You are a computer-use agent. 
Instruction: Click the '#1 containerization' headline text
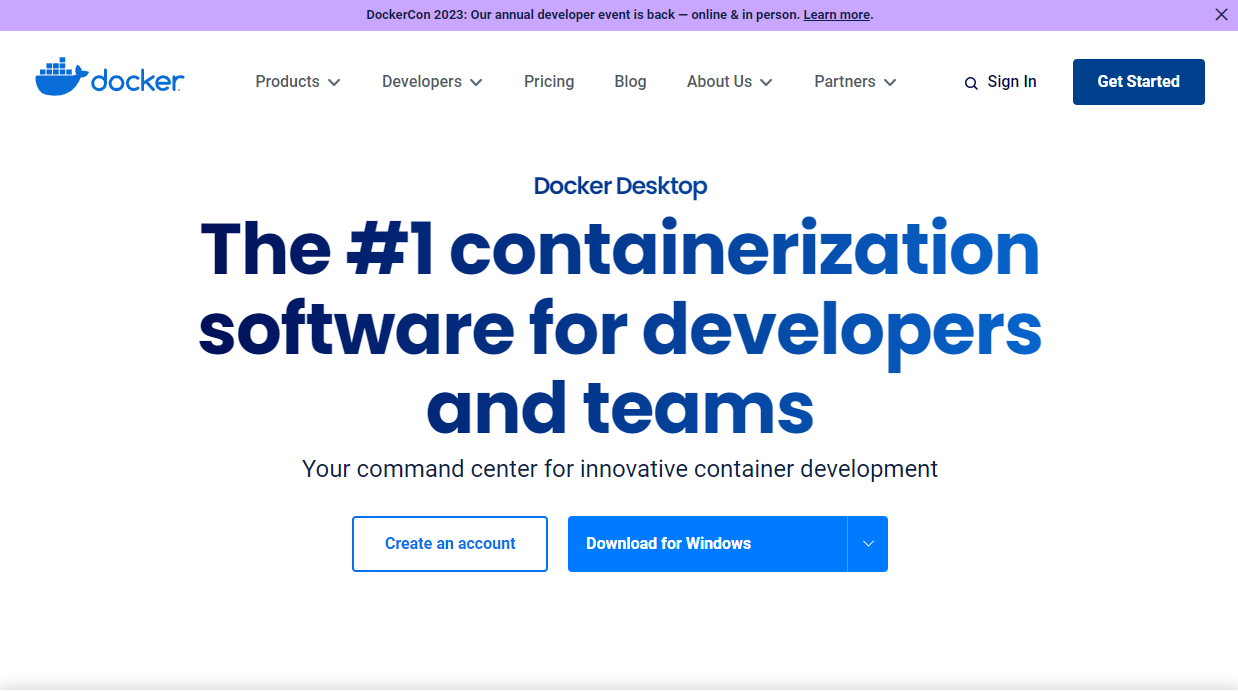tap(693, 249)
